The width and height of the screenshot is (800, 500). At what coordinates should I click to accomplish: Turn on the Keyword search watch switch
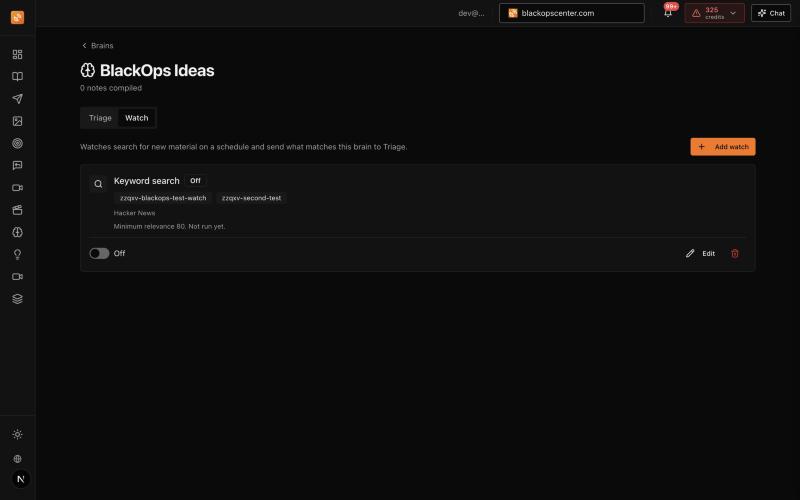pos(99,254)
